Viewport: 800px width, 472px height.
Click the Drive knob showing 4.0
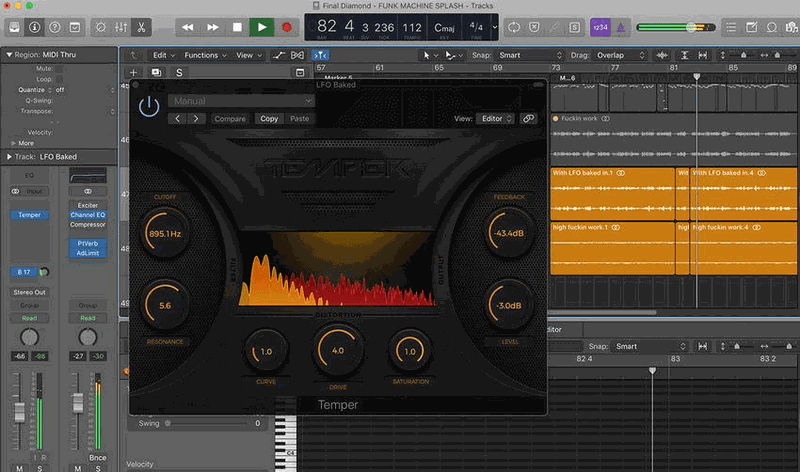[x=337, y=351]
